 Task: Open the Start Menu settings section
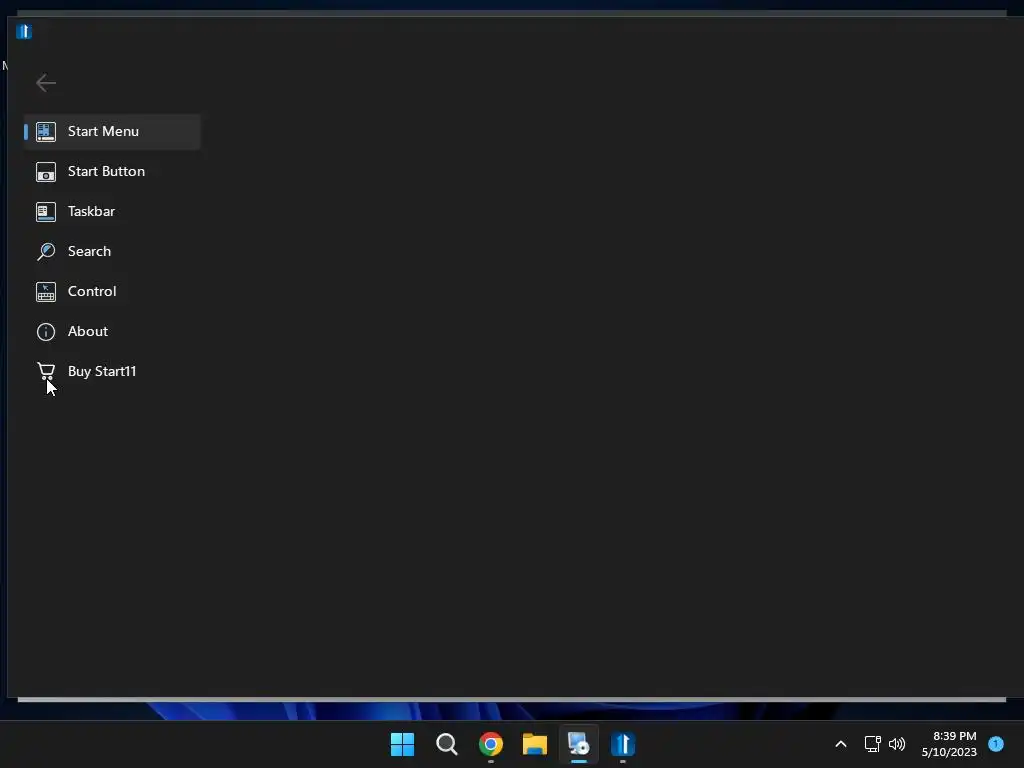pyautogui.click(x=112, y=131)
